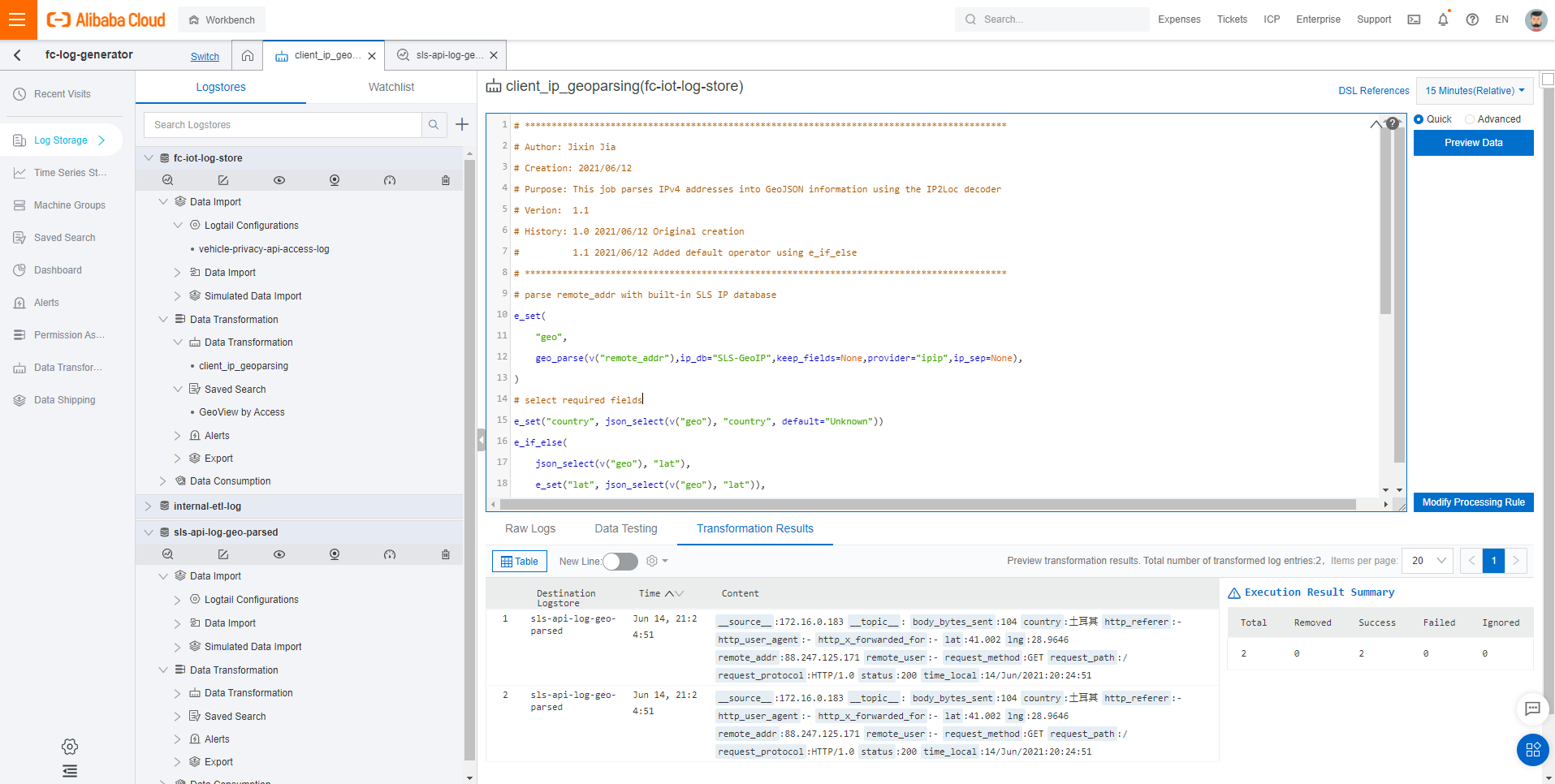Click Modify Processing Rule button
1555x784 pixels.
[x=1474, y=502]
